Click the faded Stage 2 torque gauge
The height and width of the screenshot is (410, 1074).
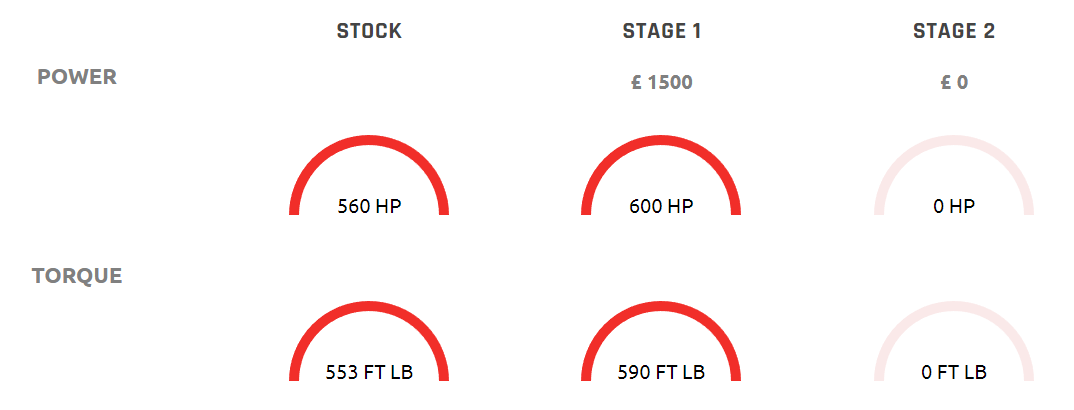953,341
